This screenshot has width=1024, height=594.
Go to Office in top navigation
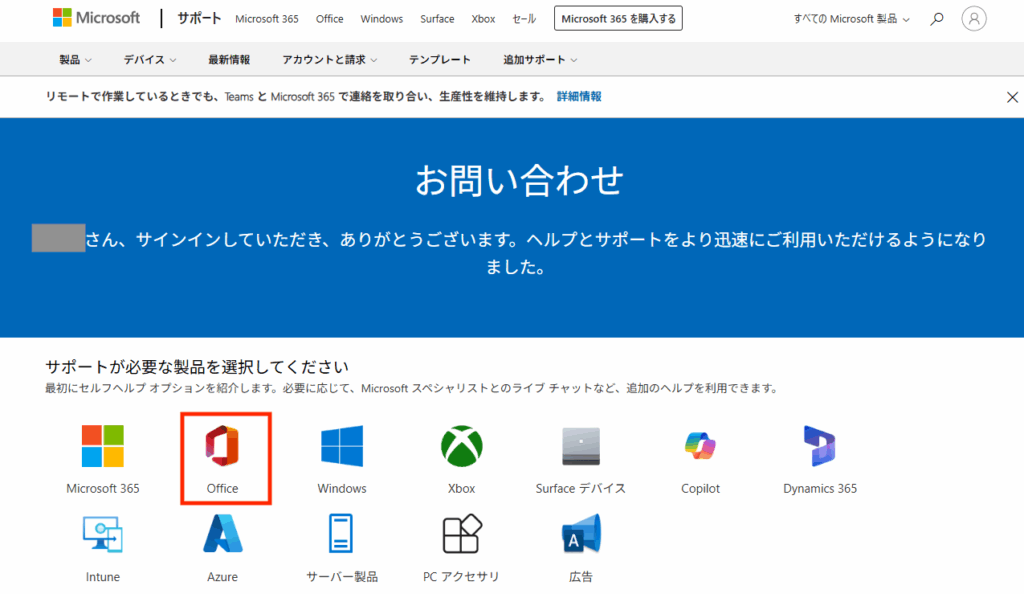click(329, 19)
